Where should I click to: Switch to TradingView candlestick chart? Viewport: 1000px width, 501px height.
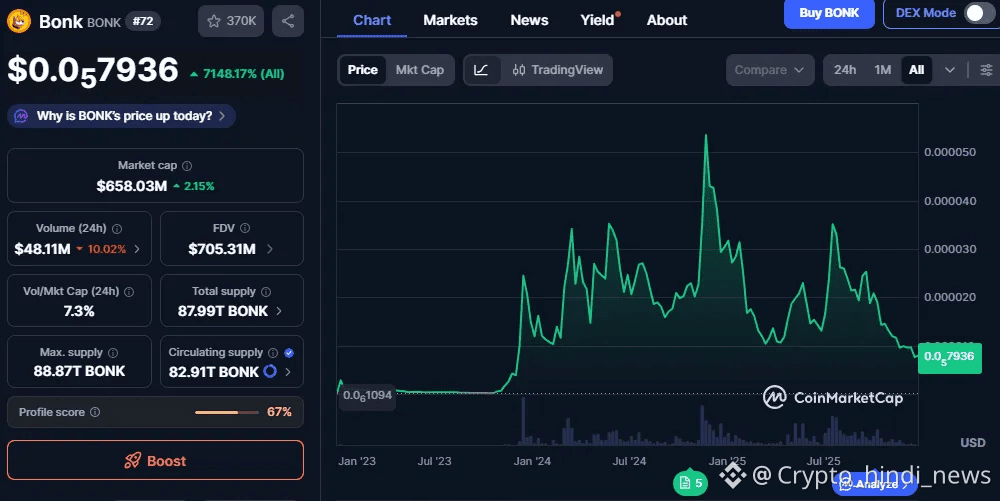point(557,70)
